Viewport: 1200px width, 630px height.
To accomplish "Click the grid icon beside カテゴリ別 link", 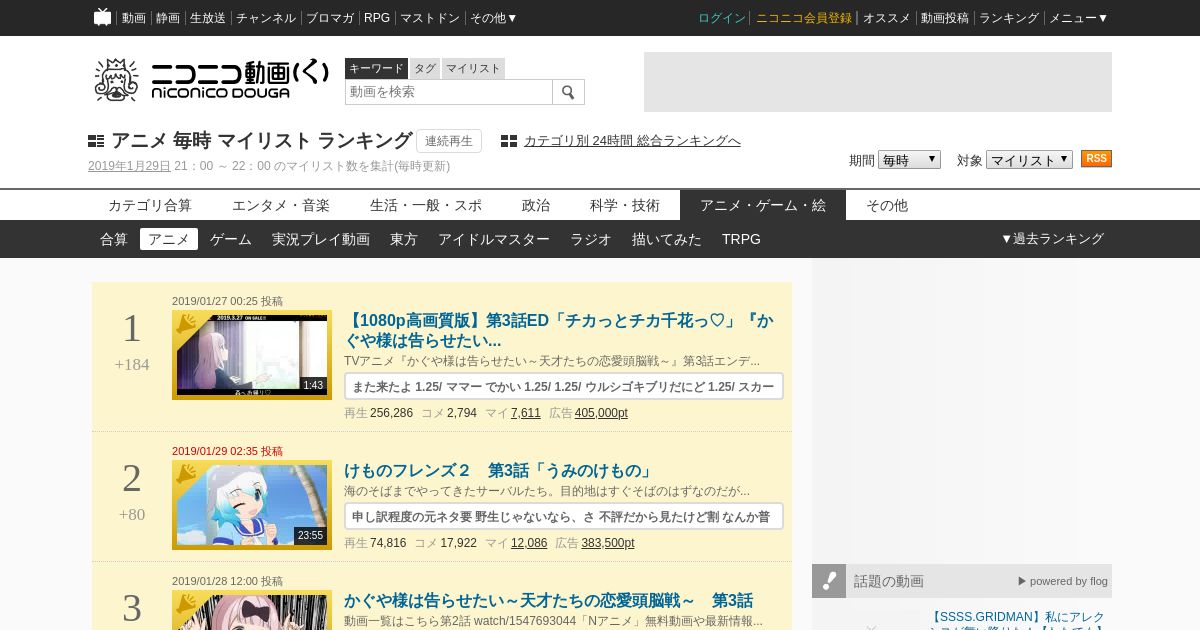I will (509, 141).
